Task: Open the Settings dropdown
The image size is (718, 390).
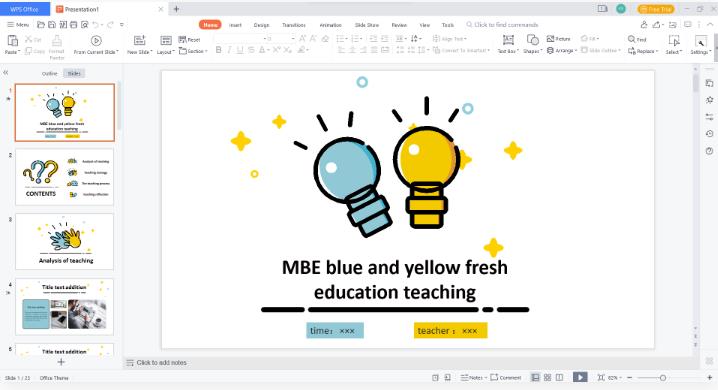Action: pyautogui.click(x=701, y=52)
